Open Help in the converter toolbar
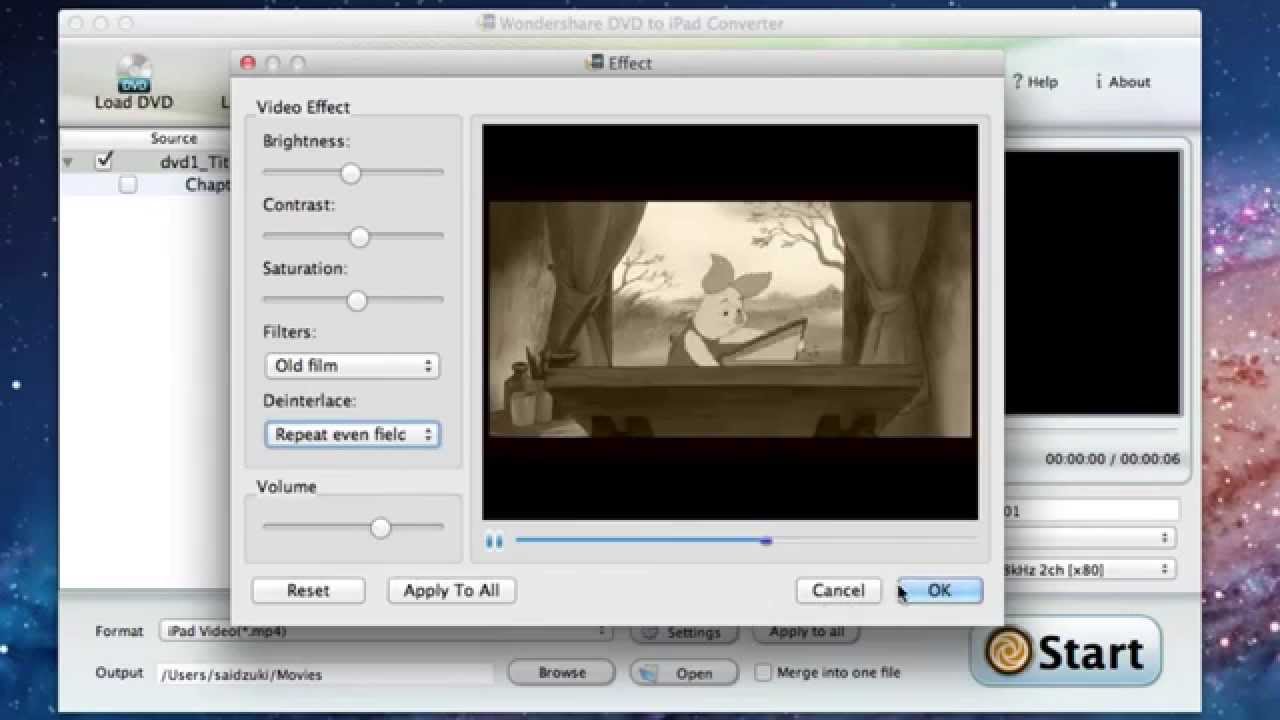The image size is (1280, 720). click(1034, 82)
